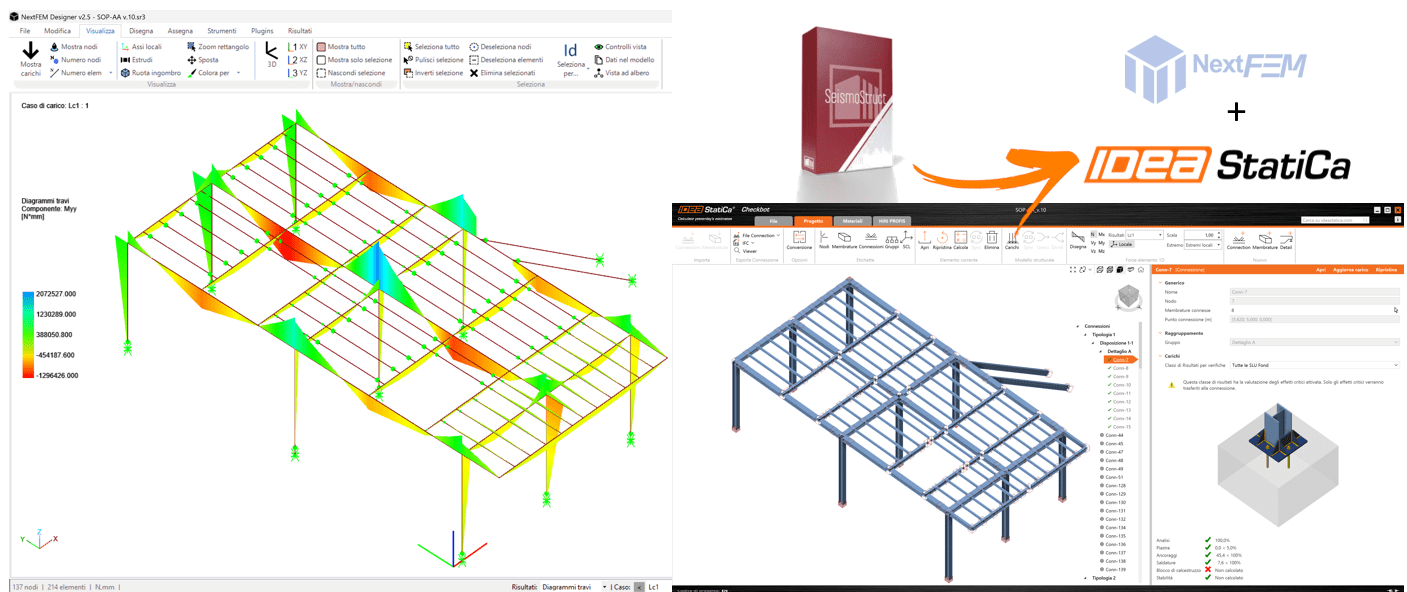This screenshot has width=1407, height=592.
Task: Set view to YZ plane
Action: pos(298,72)
